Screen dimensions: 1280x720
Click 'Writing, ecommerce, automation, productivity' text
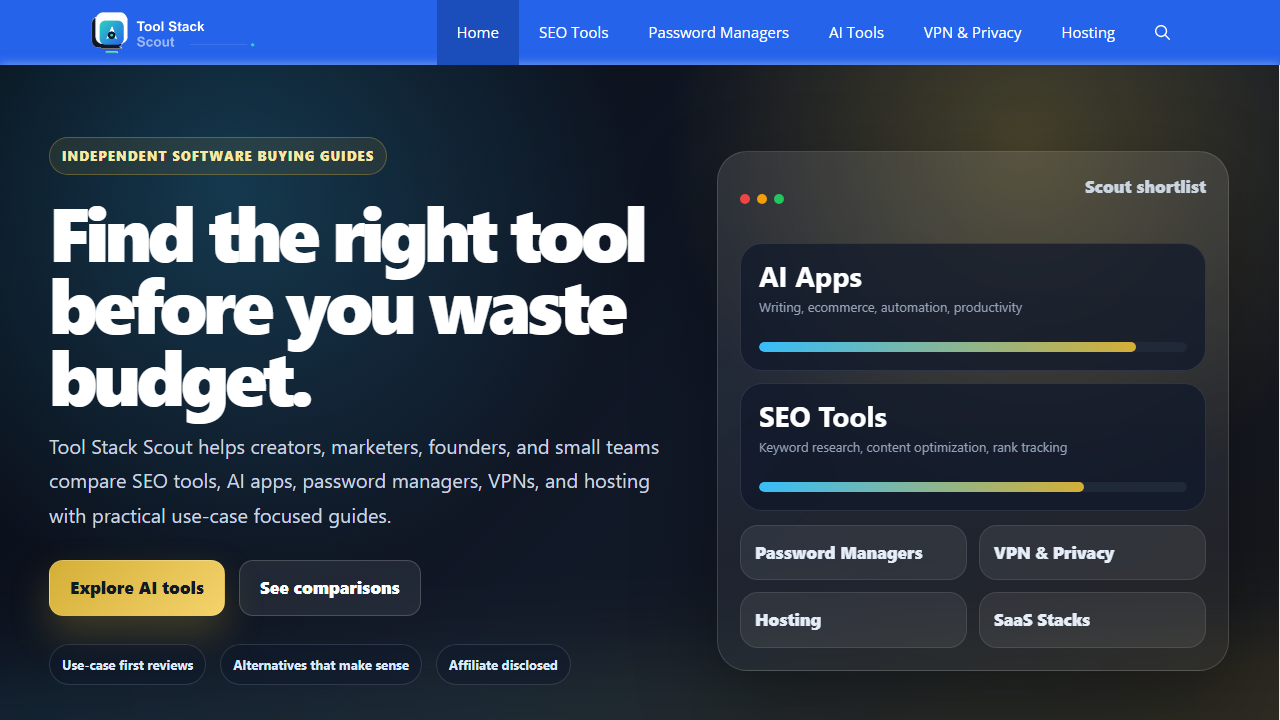tap(890, 308)
